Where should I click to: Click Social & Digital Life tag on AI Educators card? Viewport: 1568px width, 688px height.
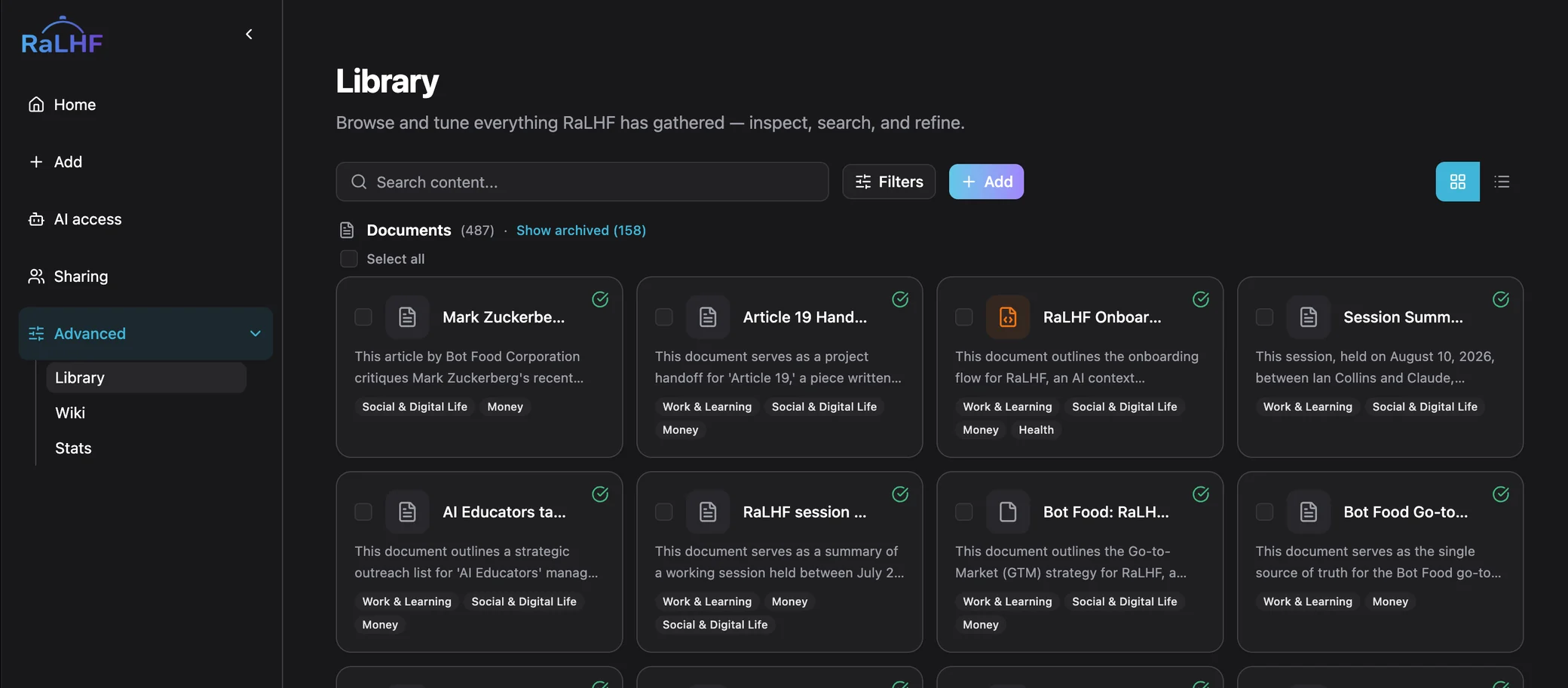(524, 601)
